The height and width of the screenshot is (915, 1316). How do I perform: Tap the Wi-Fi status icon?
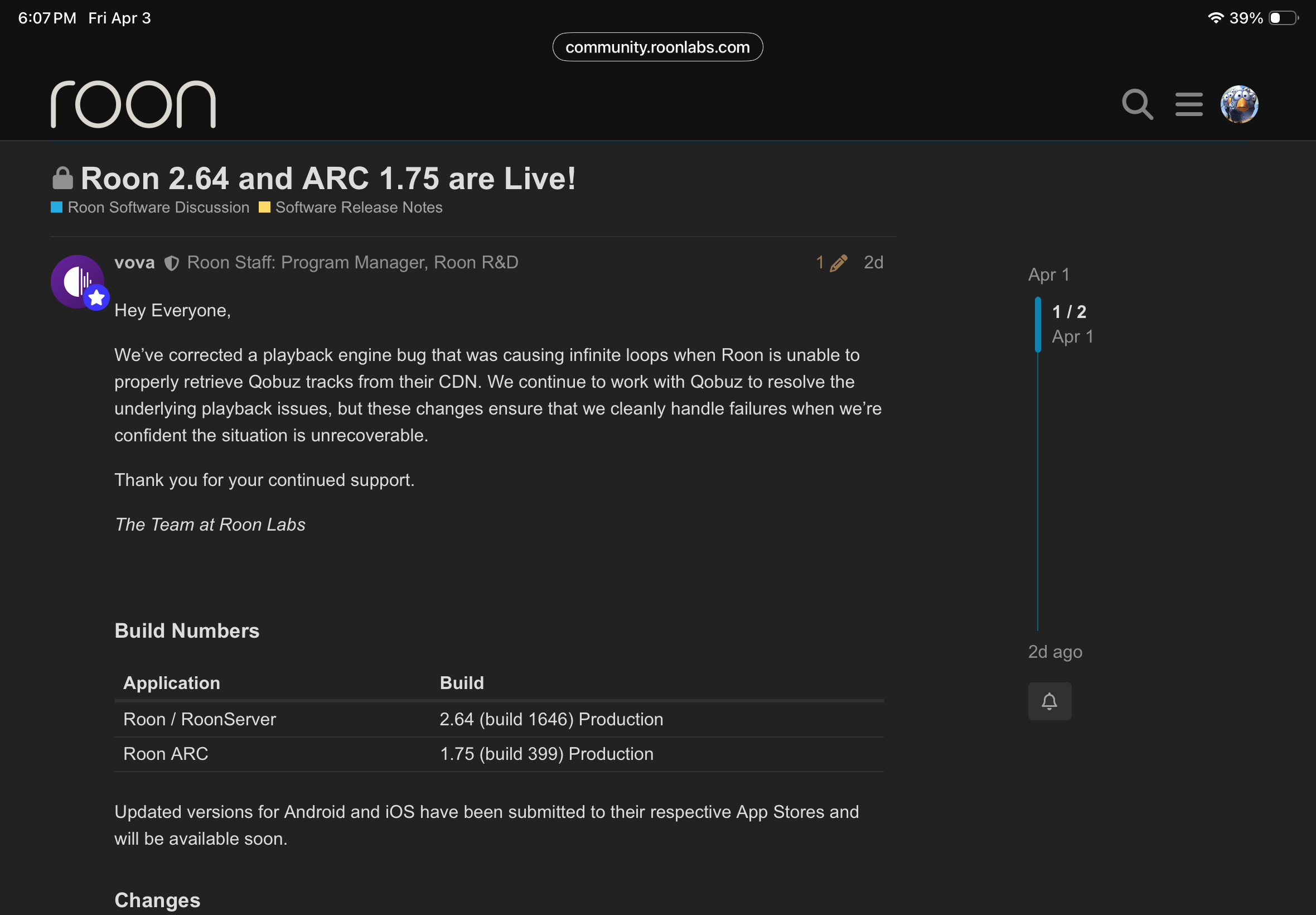click(x=1215, y=18)
